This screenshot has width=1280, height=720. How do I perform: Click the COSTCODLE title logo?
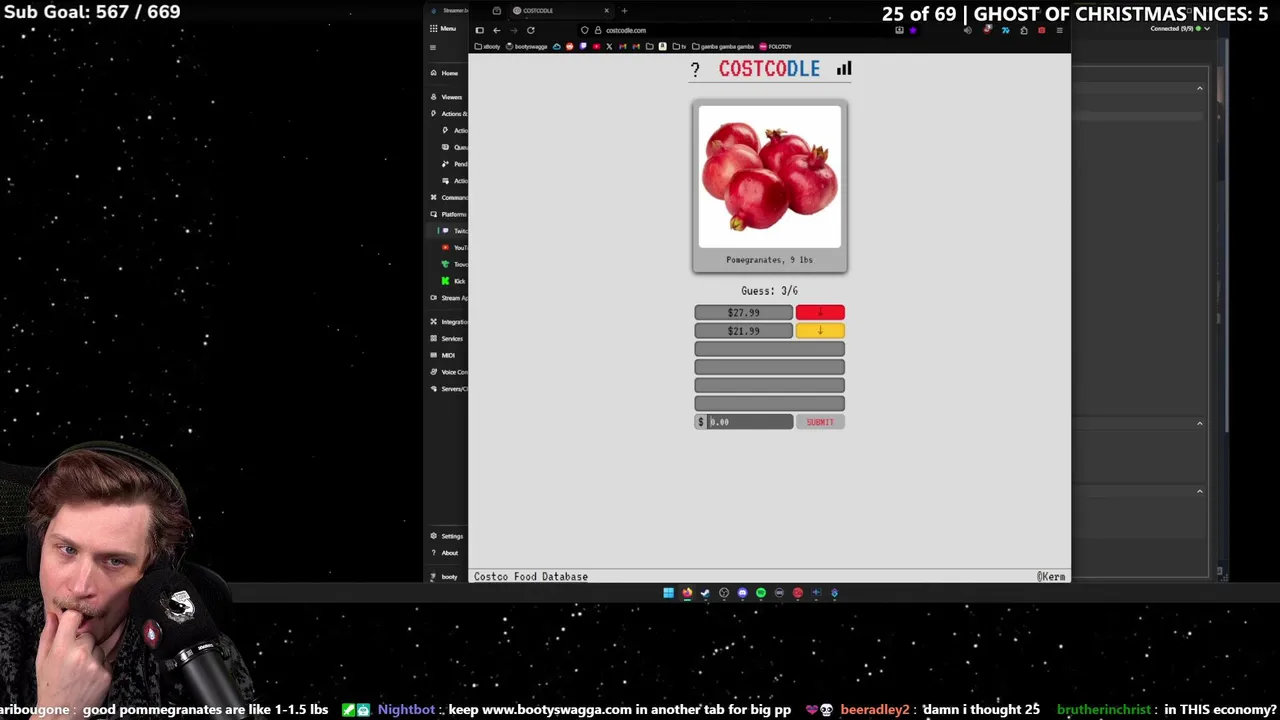(x=769, y=69)
